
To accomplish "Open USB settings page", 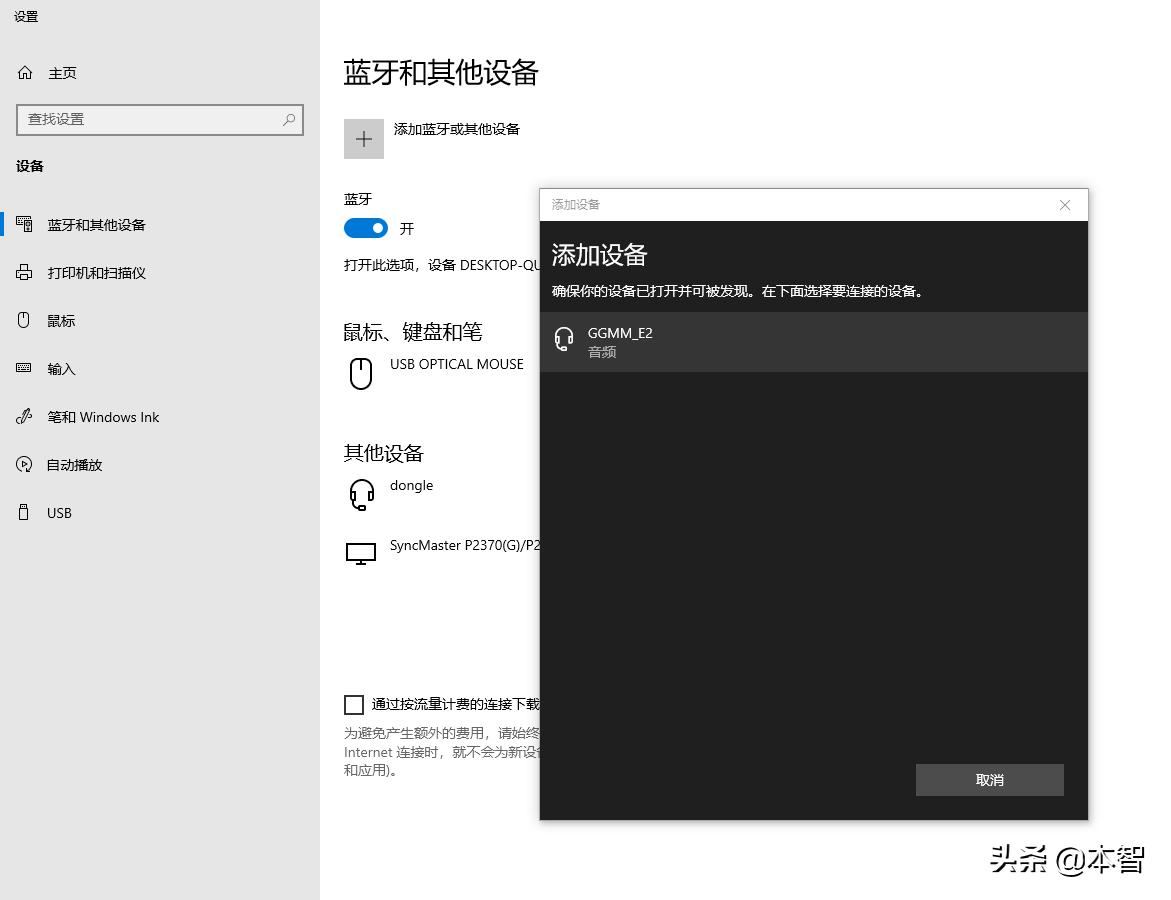I will [59, 513].
